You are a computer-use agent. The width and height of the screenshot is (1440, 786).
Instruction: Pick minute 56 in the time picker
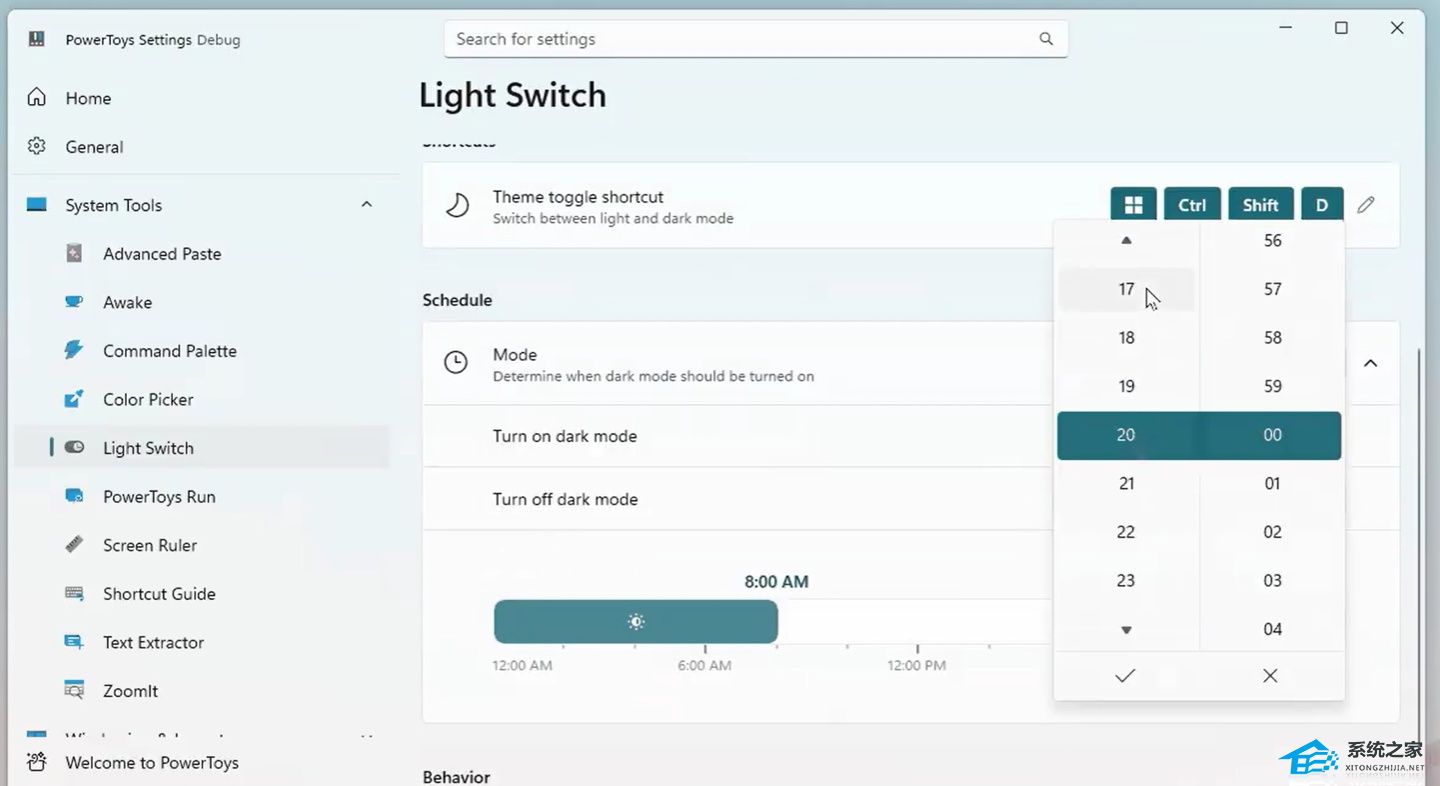1272,240
